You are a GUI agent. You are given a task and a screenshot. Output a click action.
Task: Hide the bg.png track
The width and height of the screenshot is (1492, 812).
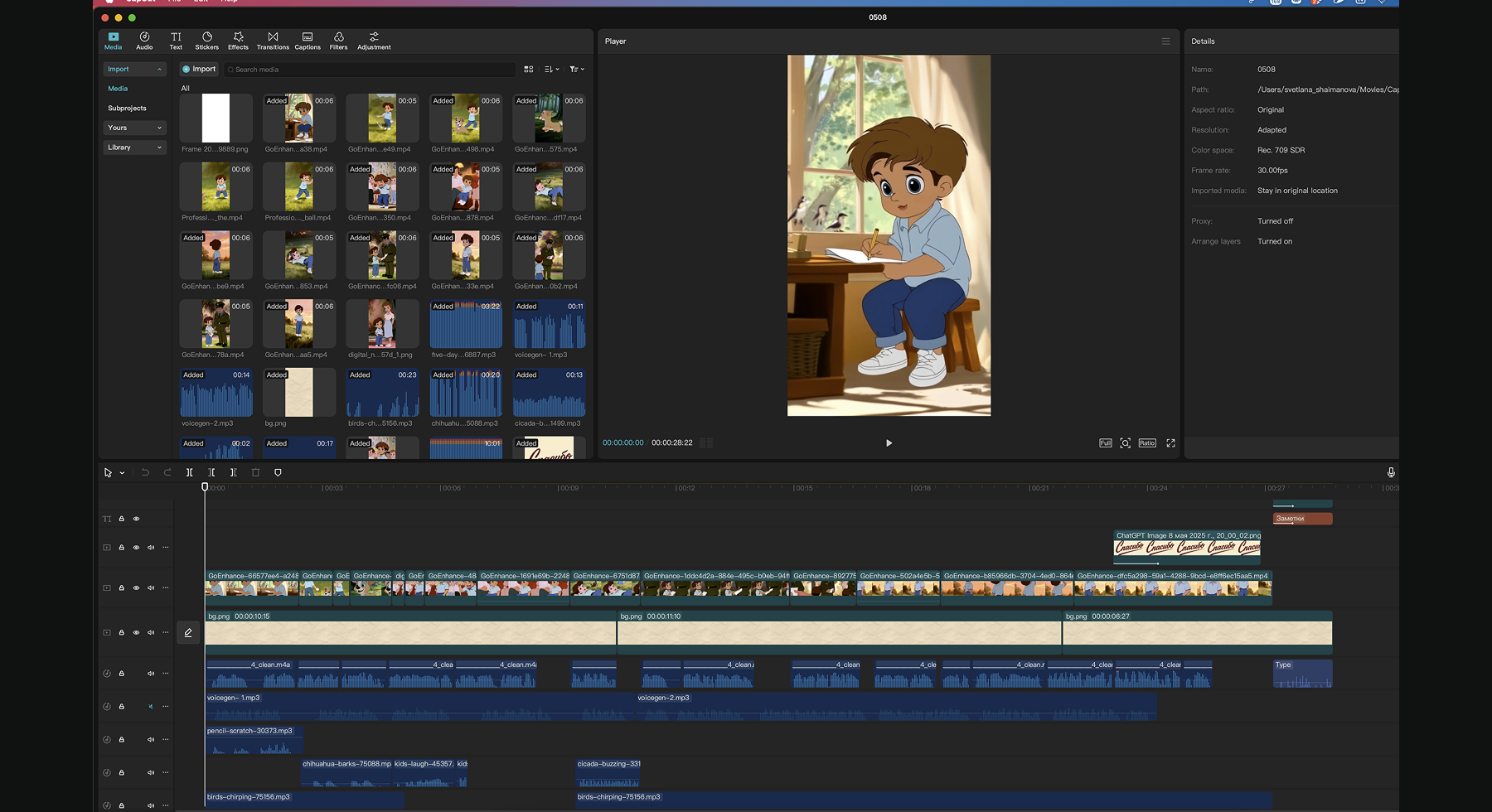(x=136, y=632)
